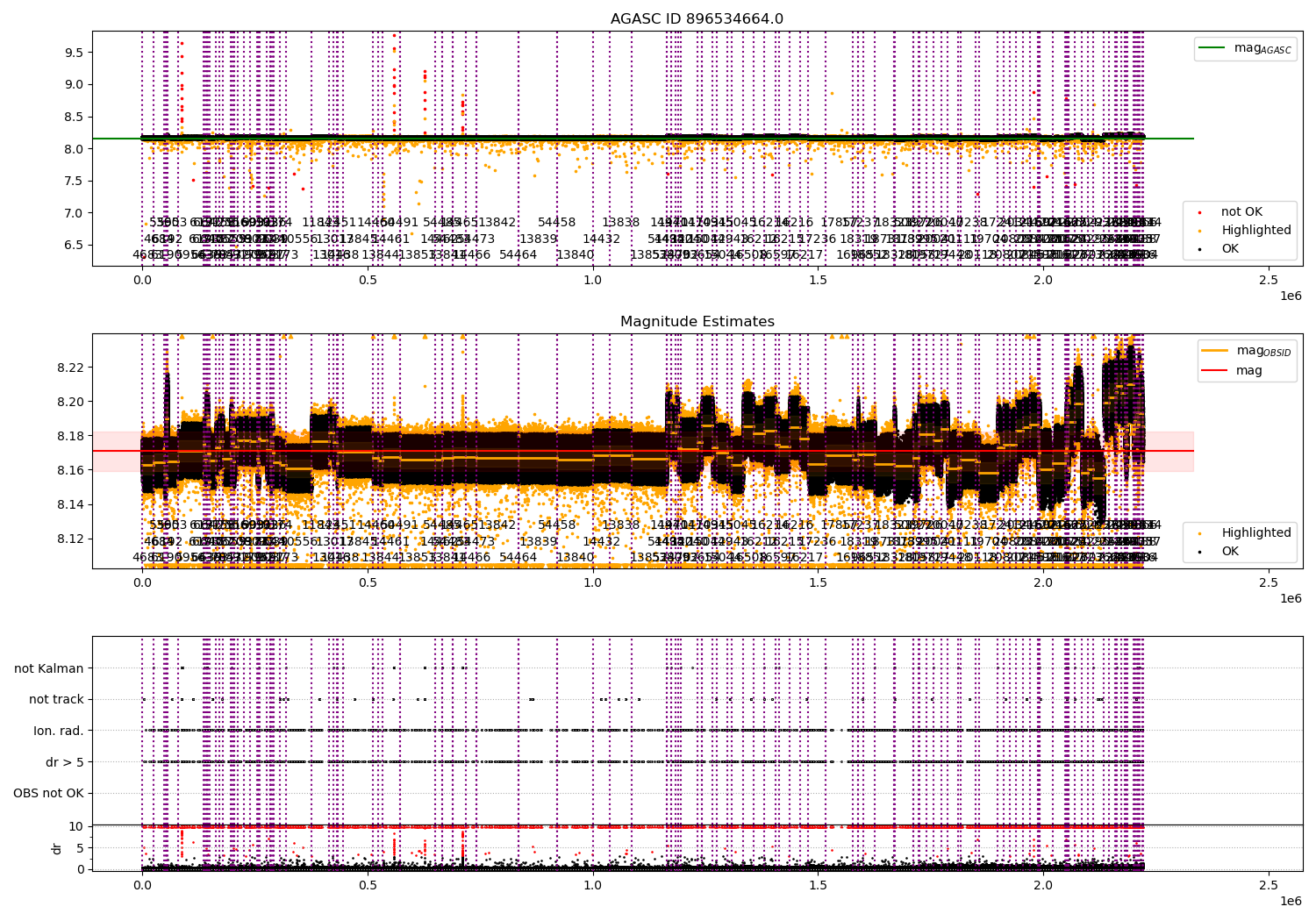Click the 2.5 x-axis tick of bottom plot
This screenshot has height=921, width=1316.
(x=1269, y=885)
